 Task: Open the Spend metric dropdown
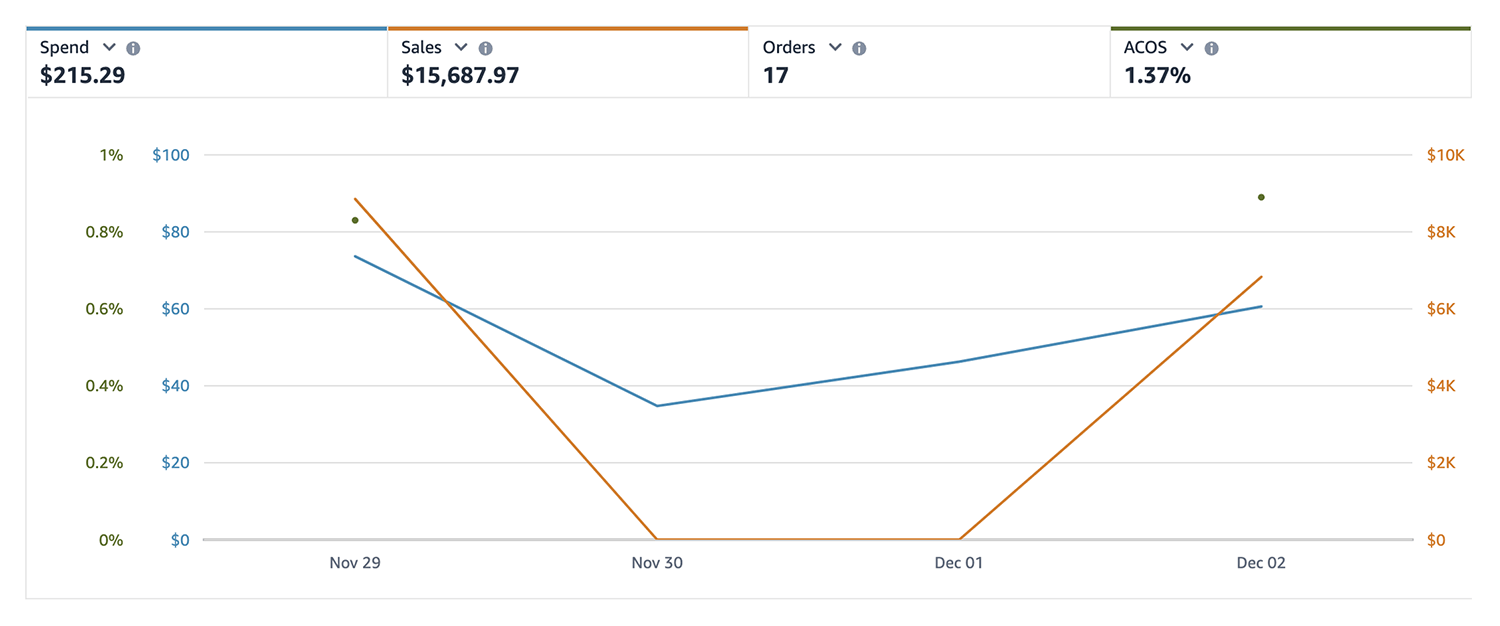click(x=109, y=47)
